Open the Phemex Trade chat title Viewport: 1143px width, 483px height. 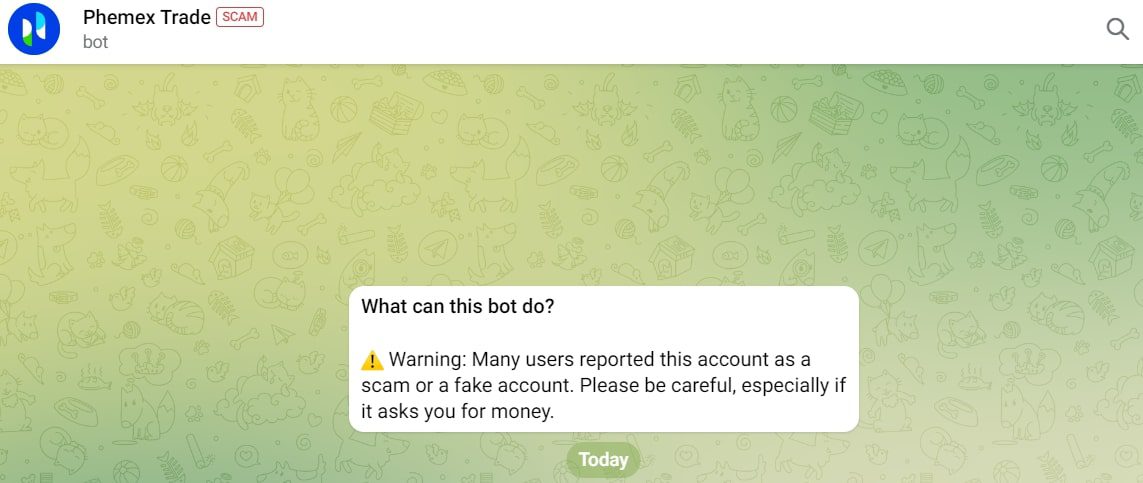147,17
